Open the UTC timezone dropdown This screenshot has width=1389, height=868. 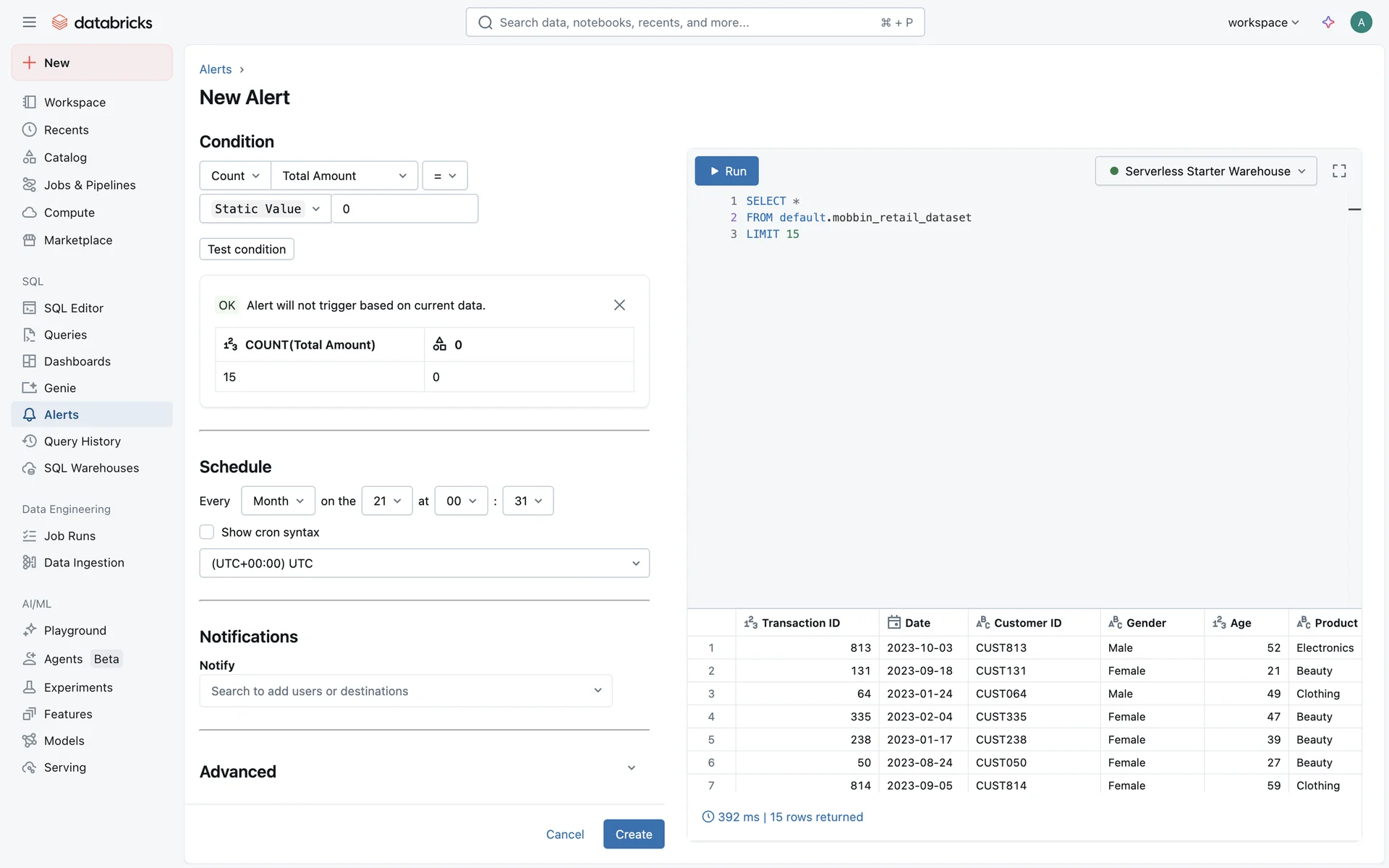click(424, 563)
